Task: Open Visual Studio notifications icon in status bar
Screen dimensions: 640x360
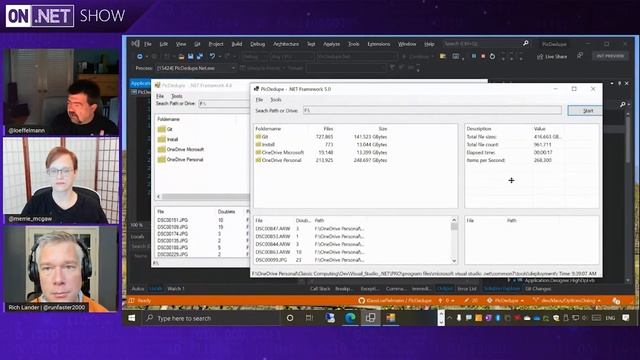Action: click(616, 301)
